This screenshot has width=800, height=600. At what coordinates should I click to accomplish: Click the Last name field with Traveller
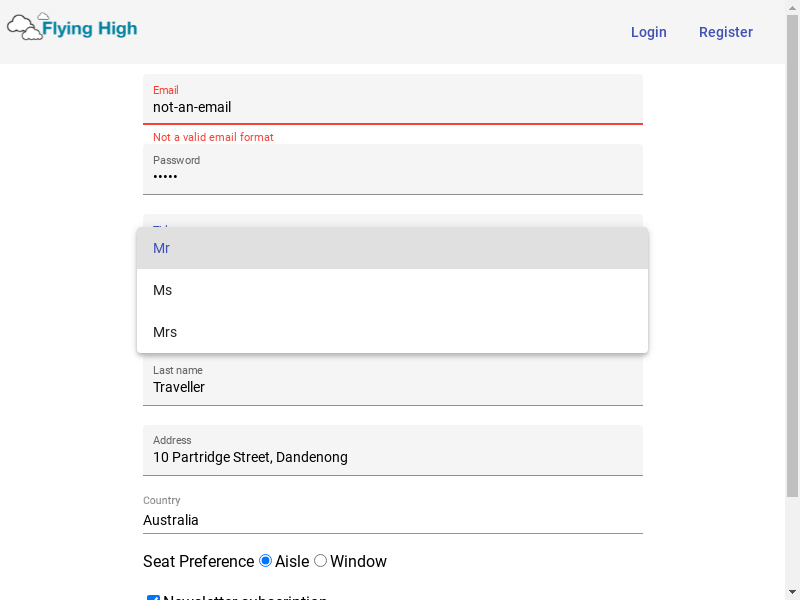pos(392,380)
